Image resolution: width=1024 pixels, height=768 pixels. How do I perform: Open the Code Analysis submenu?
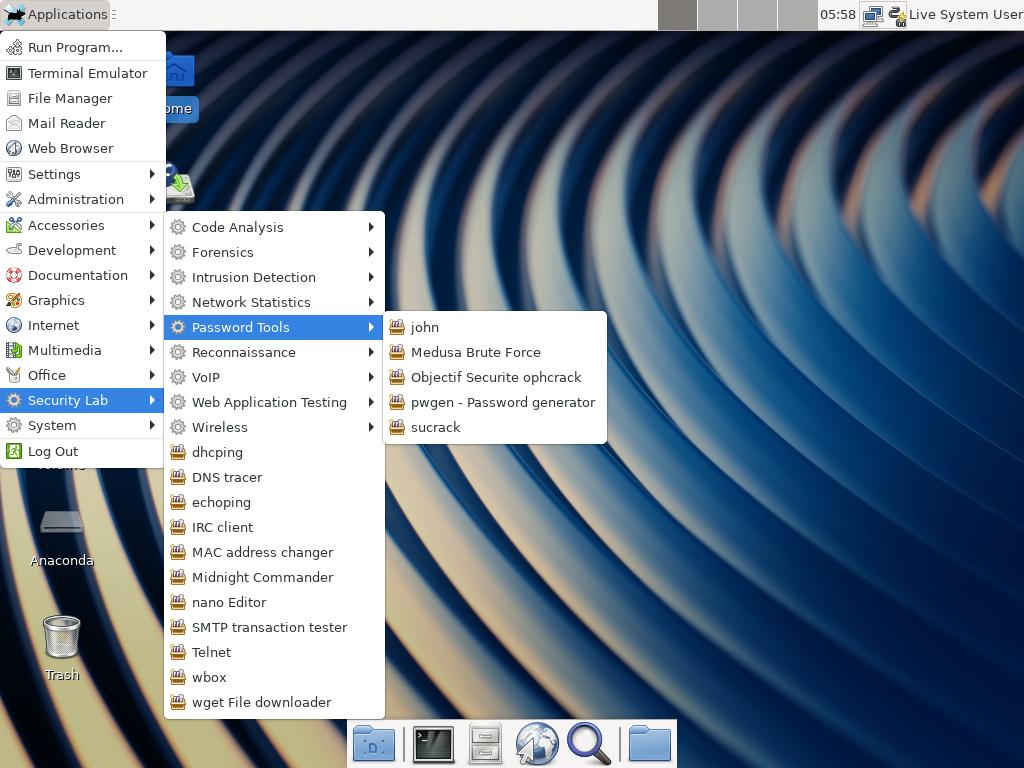click(x=274, y=227)
